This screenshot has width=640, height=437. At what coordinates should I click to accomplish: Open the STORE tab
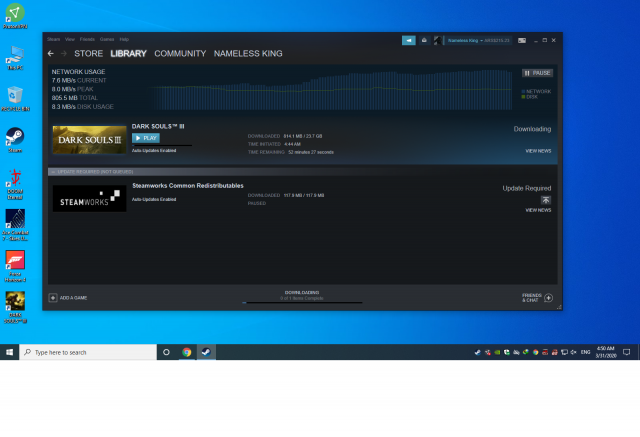pos(89,53)
